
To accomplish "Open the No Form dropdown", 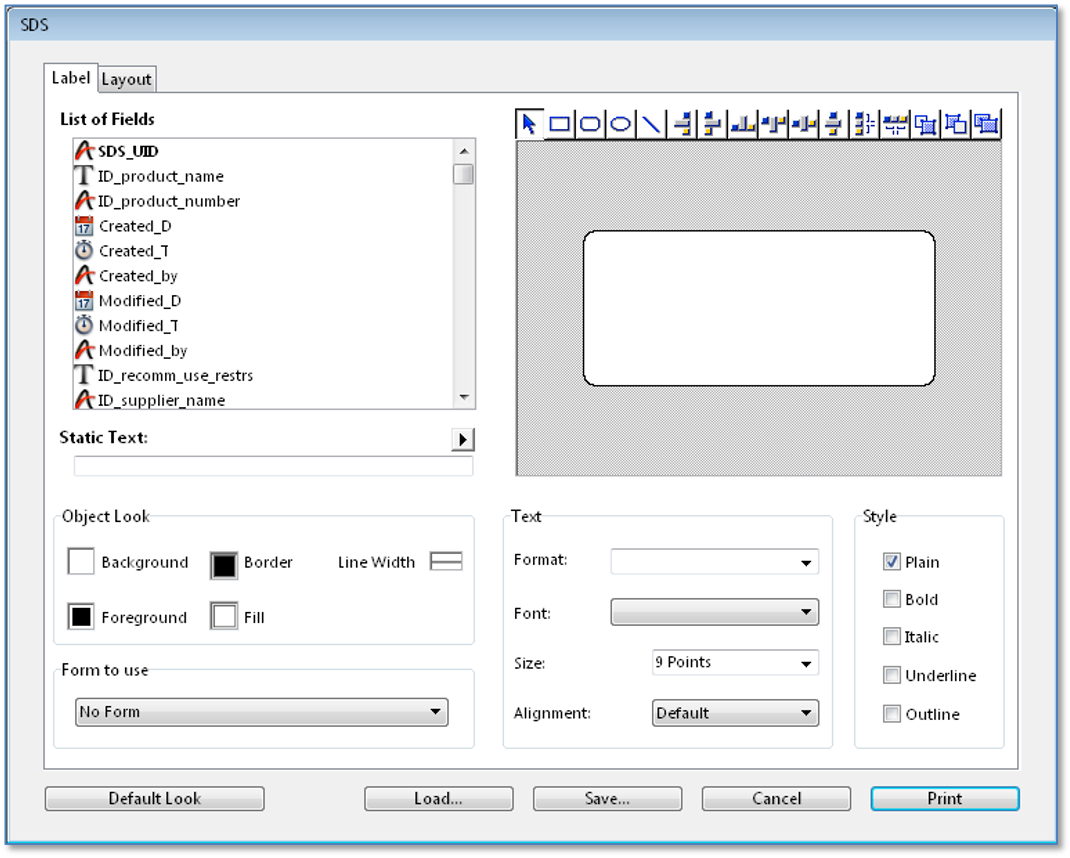I will (261, 712).
